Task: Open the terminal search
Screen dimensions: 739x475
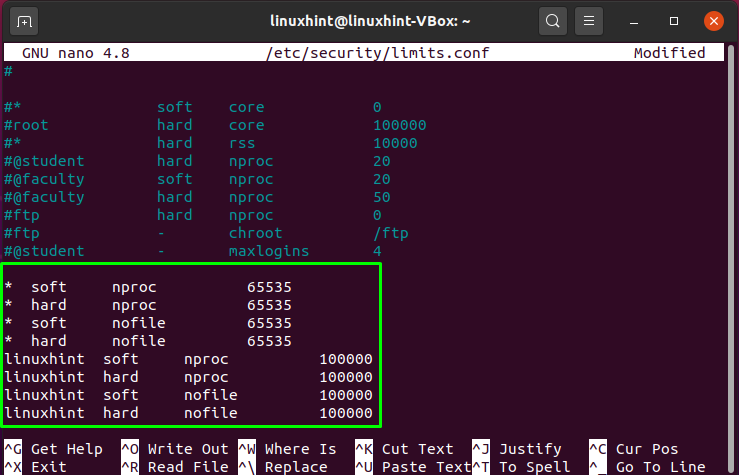Action: (x=553, y=21)
